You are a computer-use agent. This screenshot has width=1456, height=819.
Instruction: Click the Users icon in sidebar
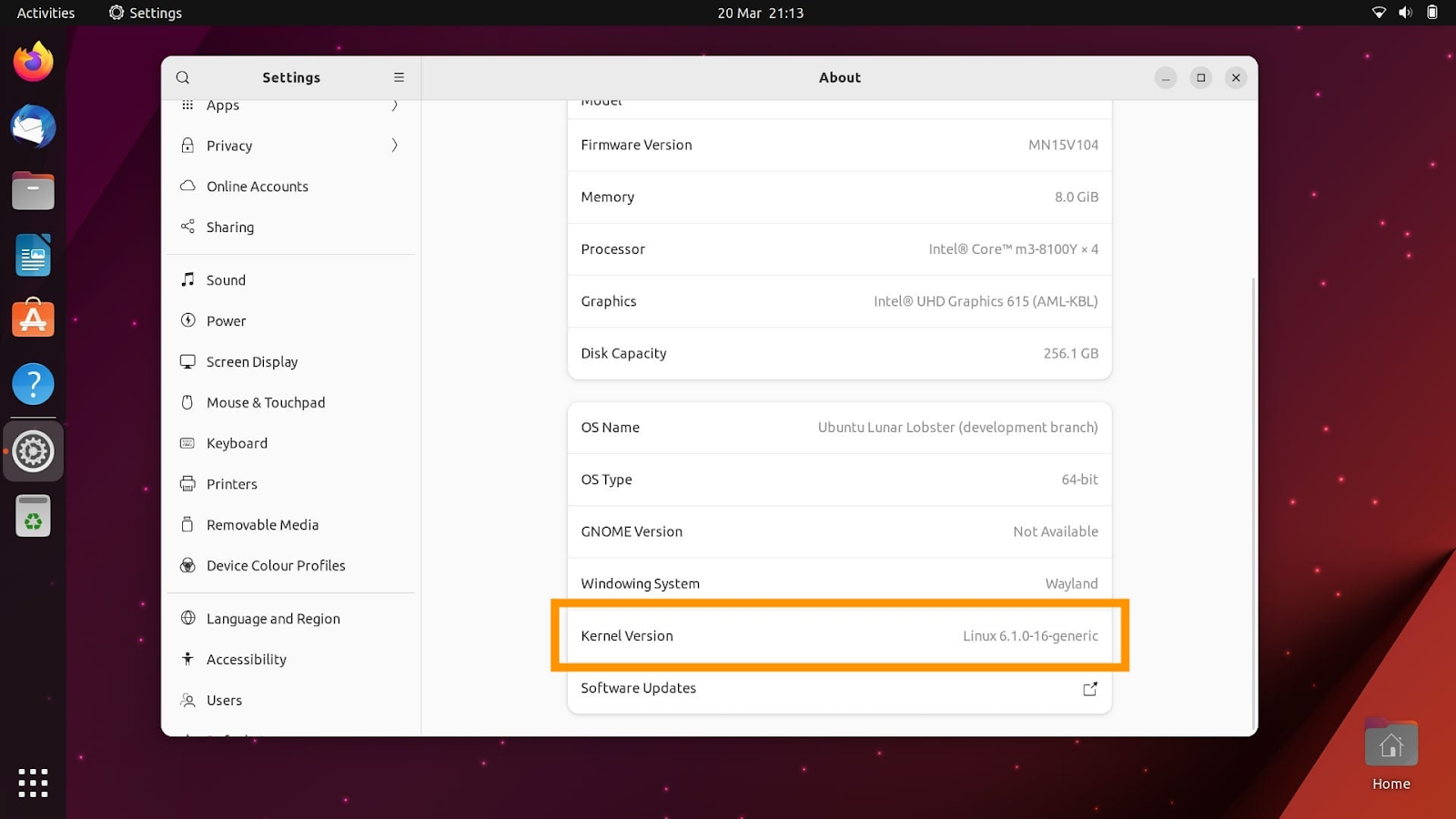tap(187, 700)
